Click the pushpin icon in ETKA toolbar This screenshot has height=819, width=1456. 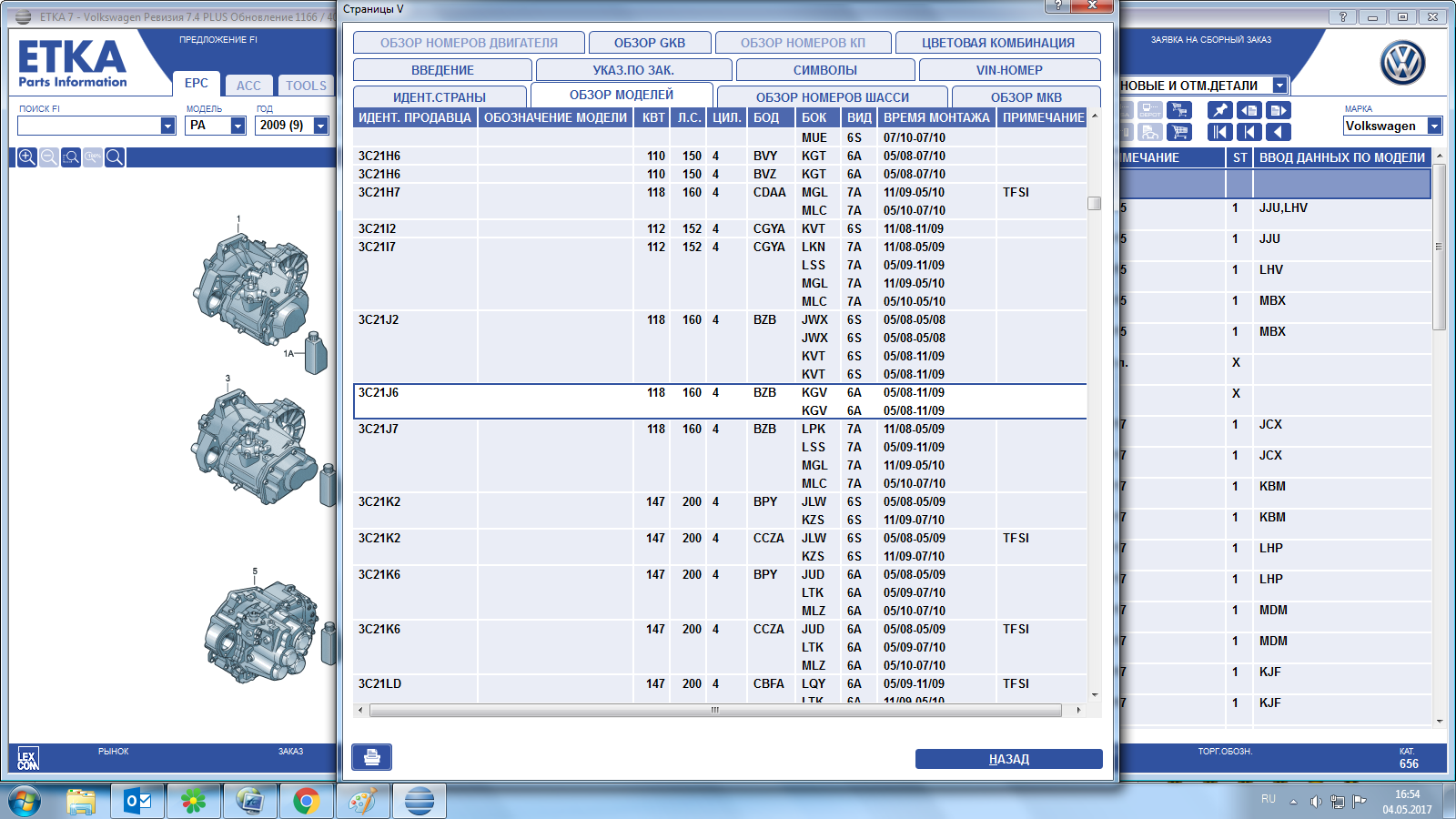coord(1219,110)
